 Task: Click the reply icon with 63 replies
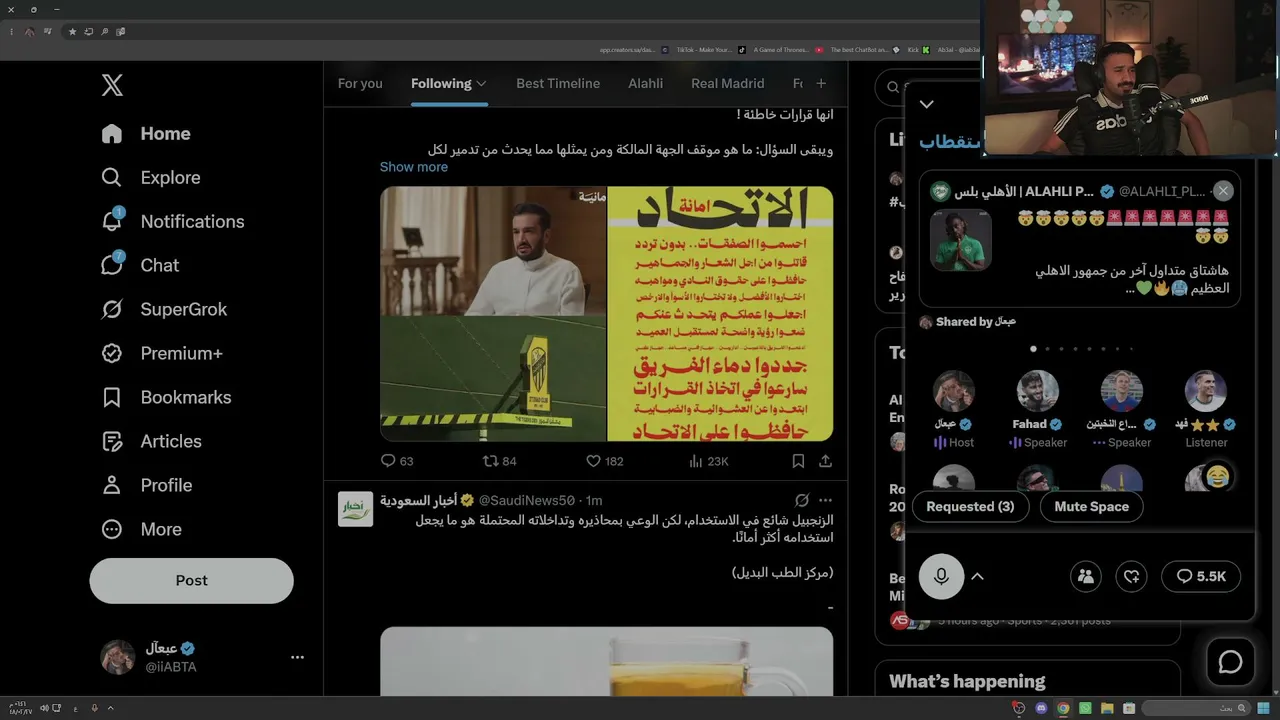(x=388, y=461)
